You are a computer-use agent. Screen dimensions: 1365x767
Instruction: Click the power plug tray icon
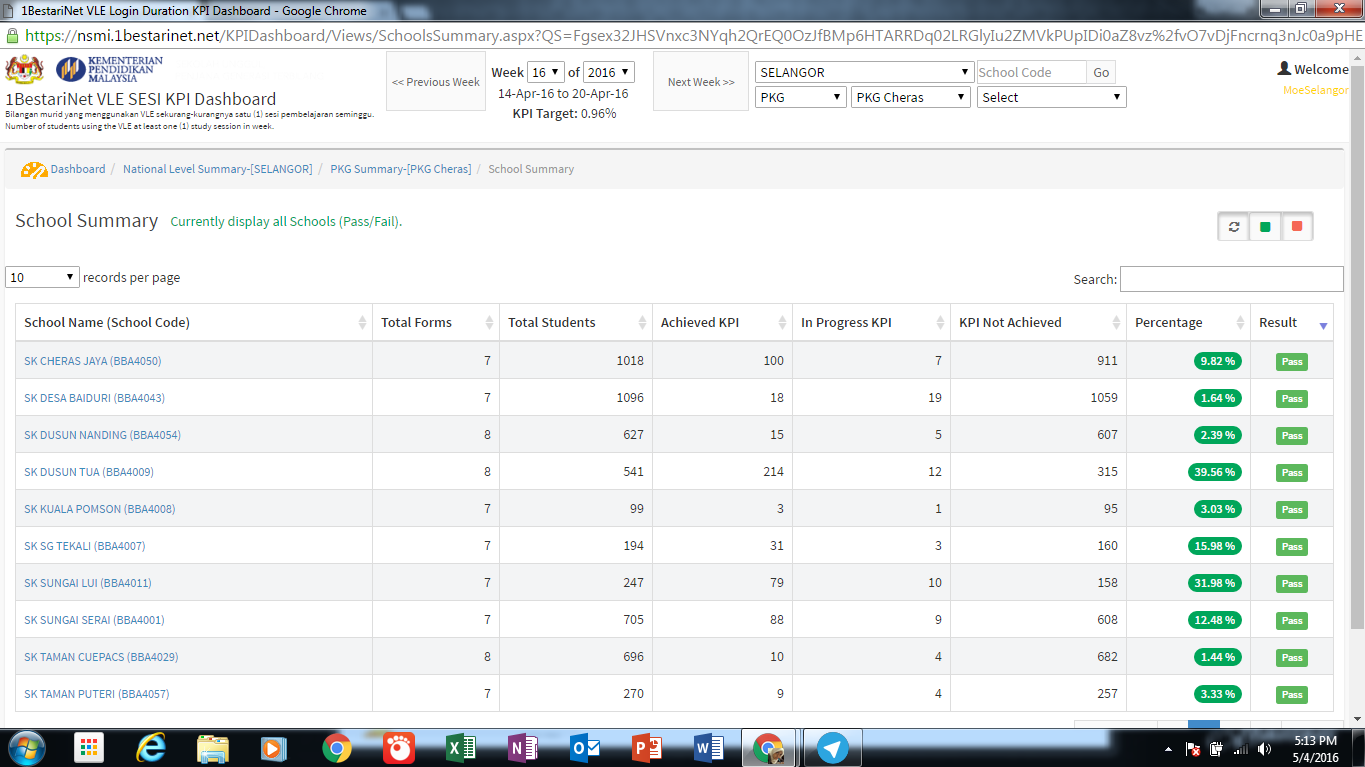coord(1217,749)
